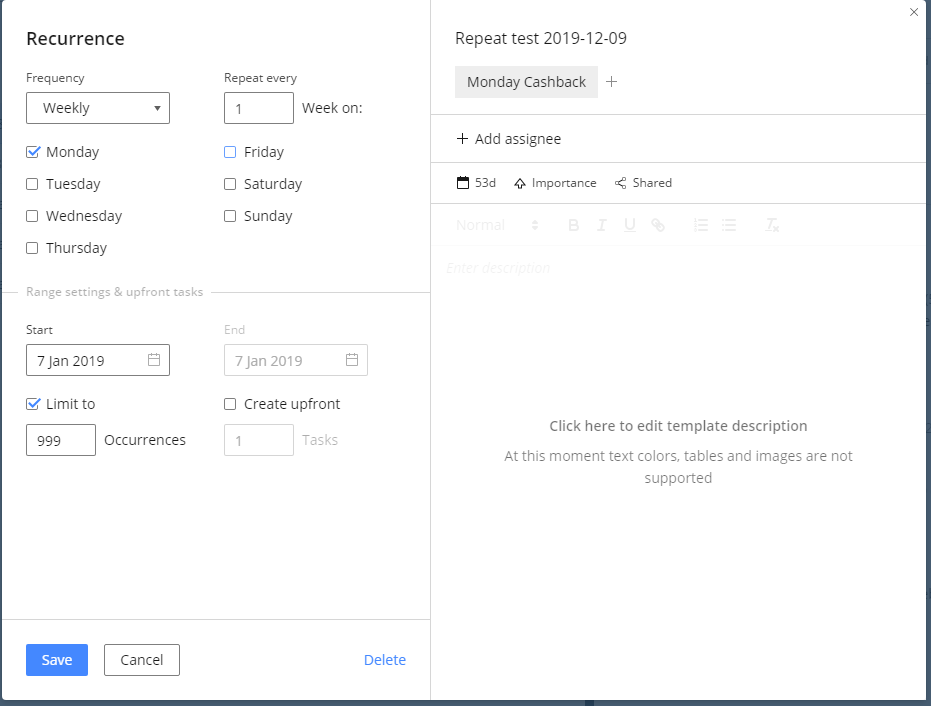Screen dimensions: 931x706
Task: Click the Occurrences number field
Action: (x=61, y=440)
